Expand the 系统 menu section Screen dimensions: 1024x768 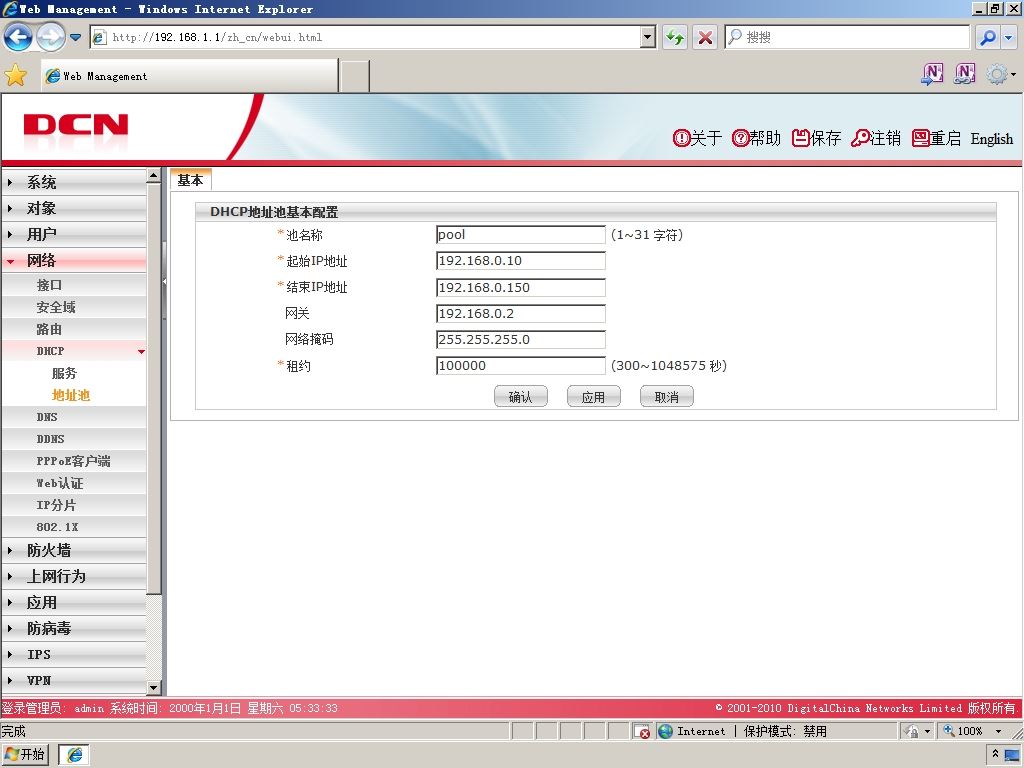[74, 182]
